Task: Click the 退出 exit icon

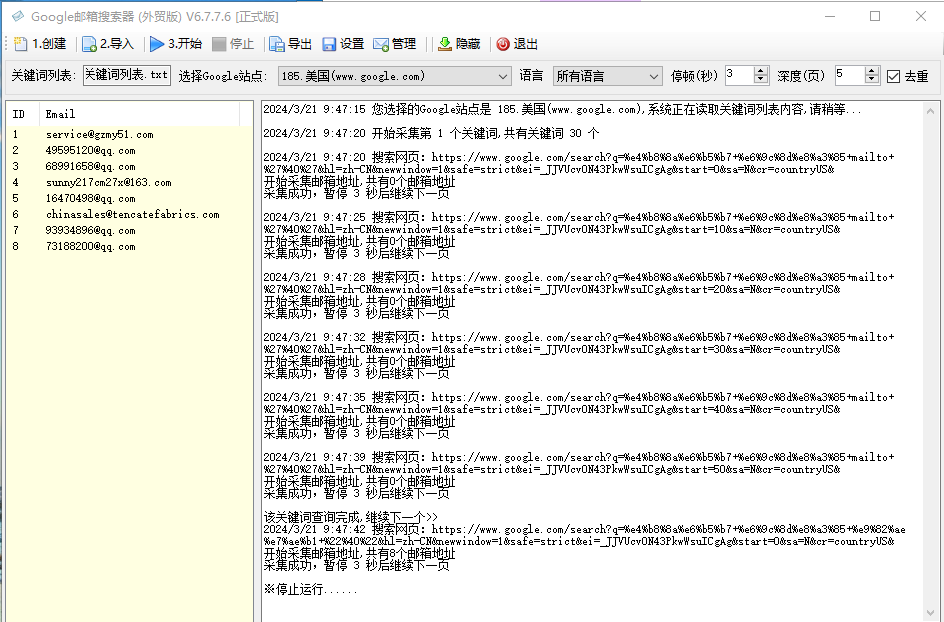Action: pyautogui.click(x=503, y=44)
